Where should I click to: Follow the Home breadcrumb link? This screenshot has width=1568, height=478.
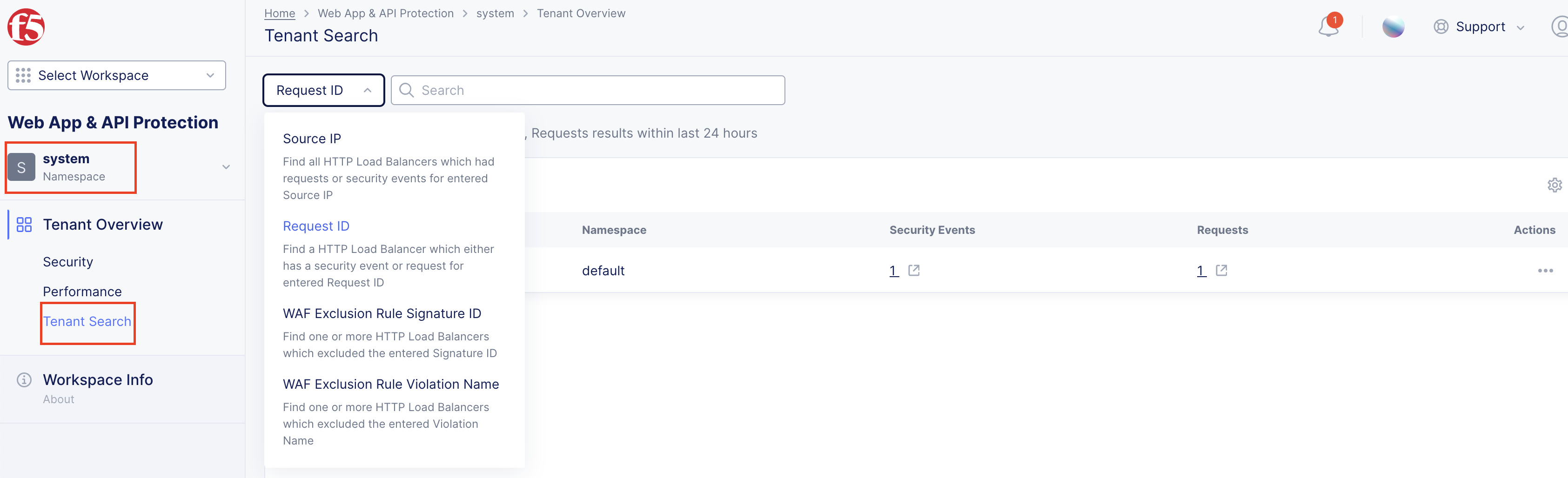click(x=279, y=13)
